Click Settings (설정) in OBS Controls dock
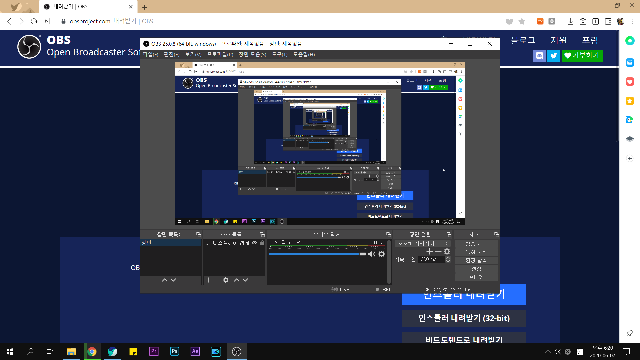The width and height of the screenshot is (640, 360). [x=476, y=269]
